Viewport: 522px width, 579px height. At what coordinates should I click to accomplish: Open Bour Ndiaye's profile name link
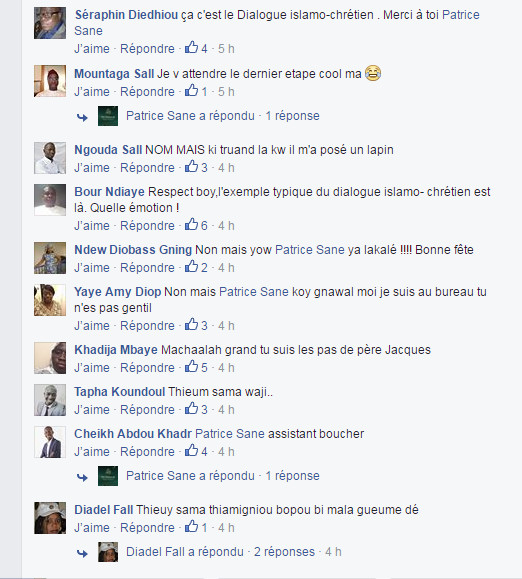[109, 192]
